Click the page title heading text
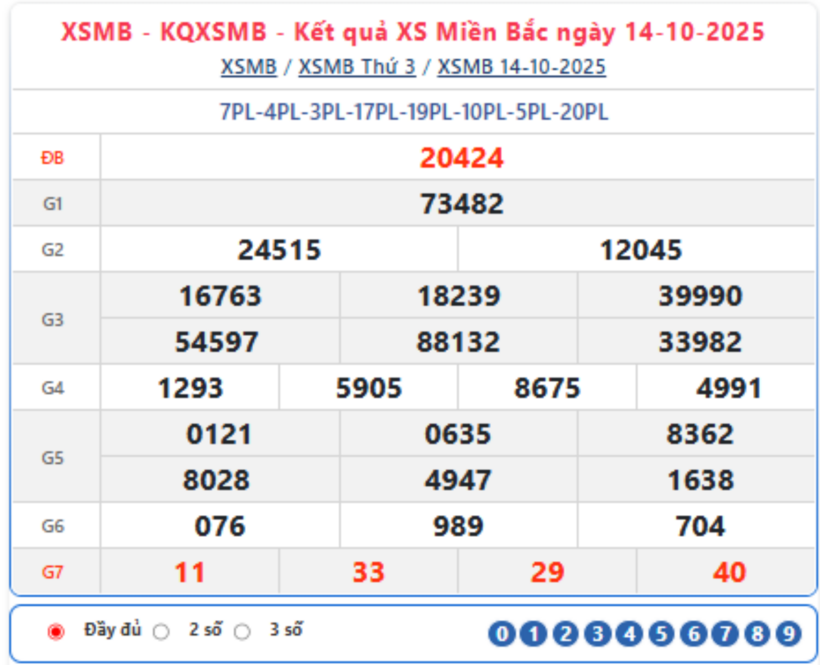Viewport: 820px width, 665px height. pos(413,33)
